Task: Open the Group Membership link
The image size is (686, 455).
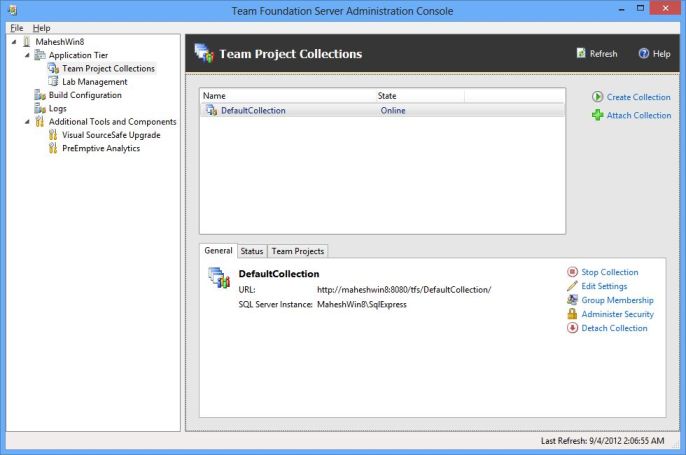Action: click(617, 300)
